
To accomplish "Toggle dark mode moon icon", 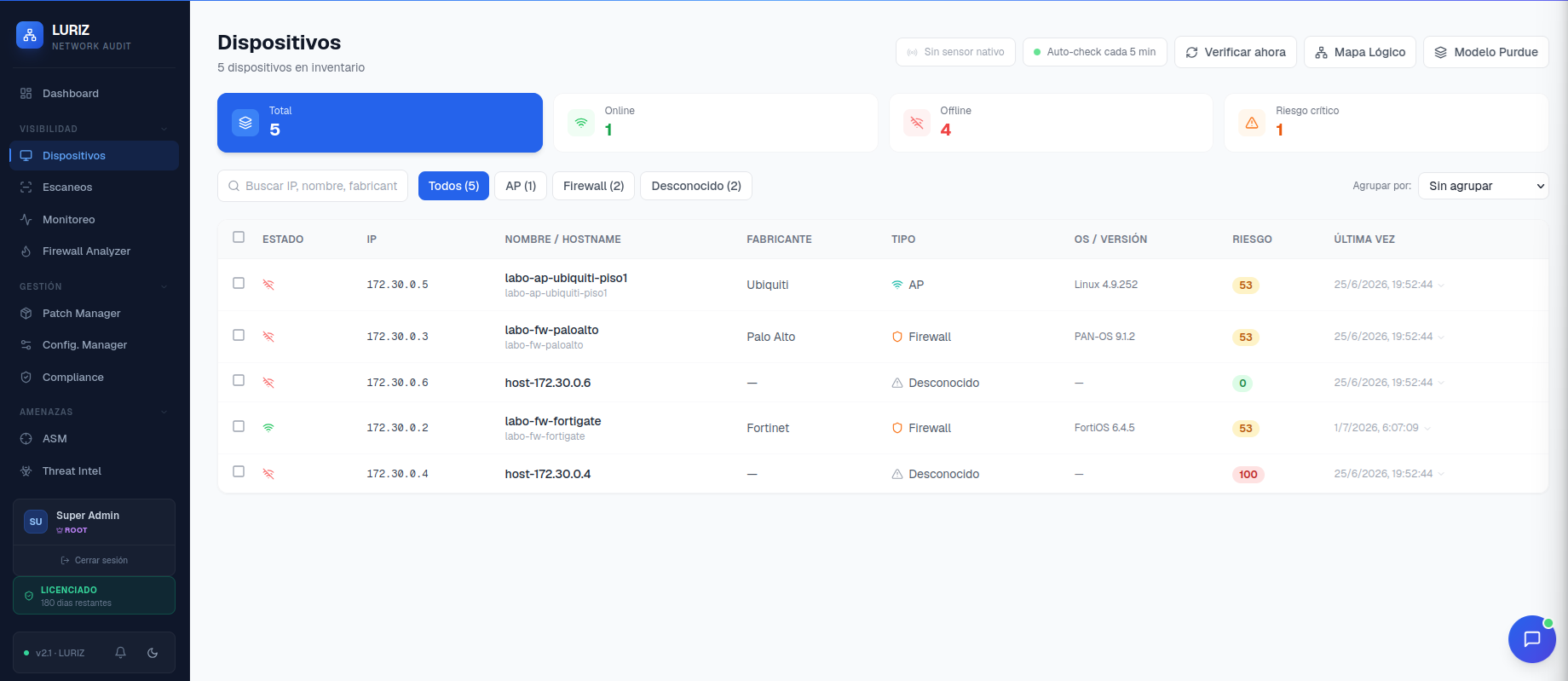I will pyautogui.click(x=153, y=653).
